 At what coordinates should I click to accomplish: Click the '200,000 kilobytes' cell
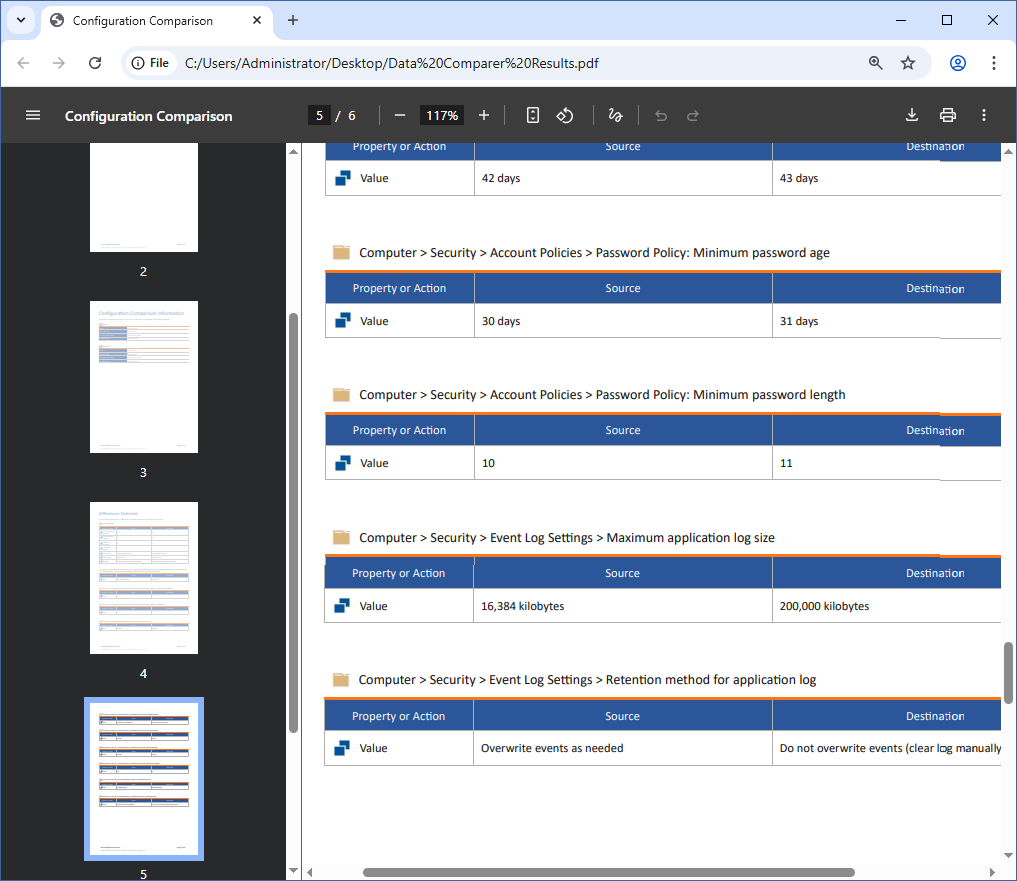pos(887,606)
